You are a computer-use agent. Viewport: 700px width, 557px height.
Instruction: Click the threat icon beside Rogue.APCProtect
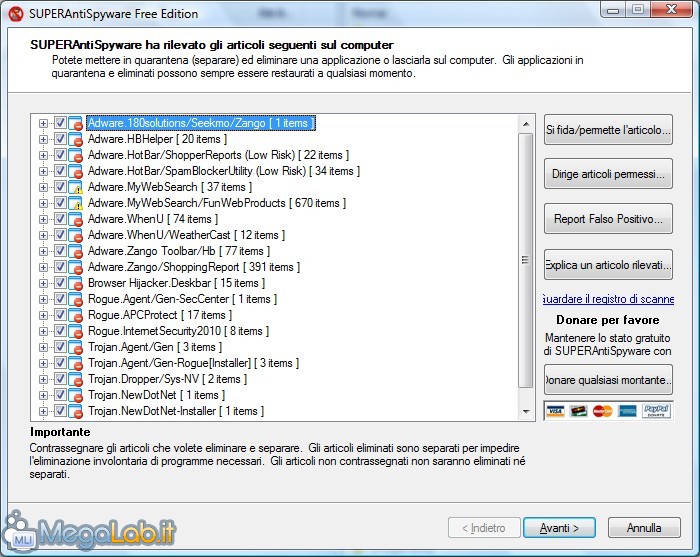click(75, 316)
